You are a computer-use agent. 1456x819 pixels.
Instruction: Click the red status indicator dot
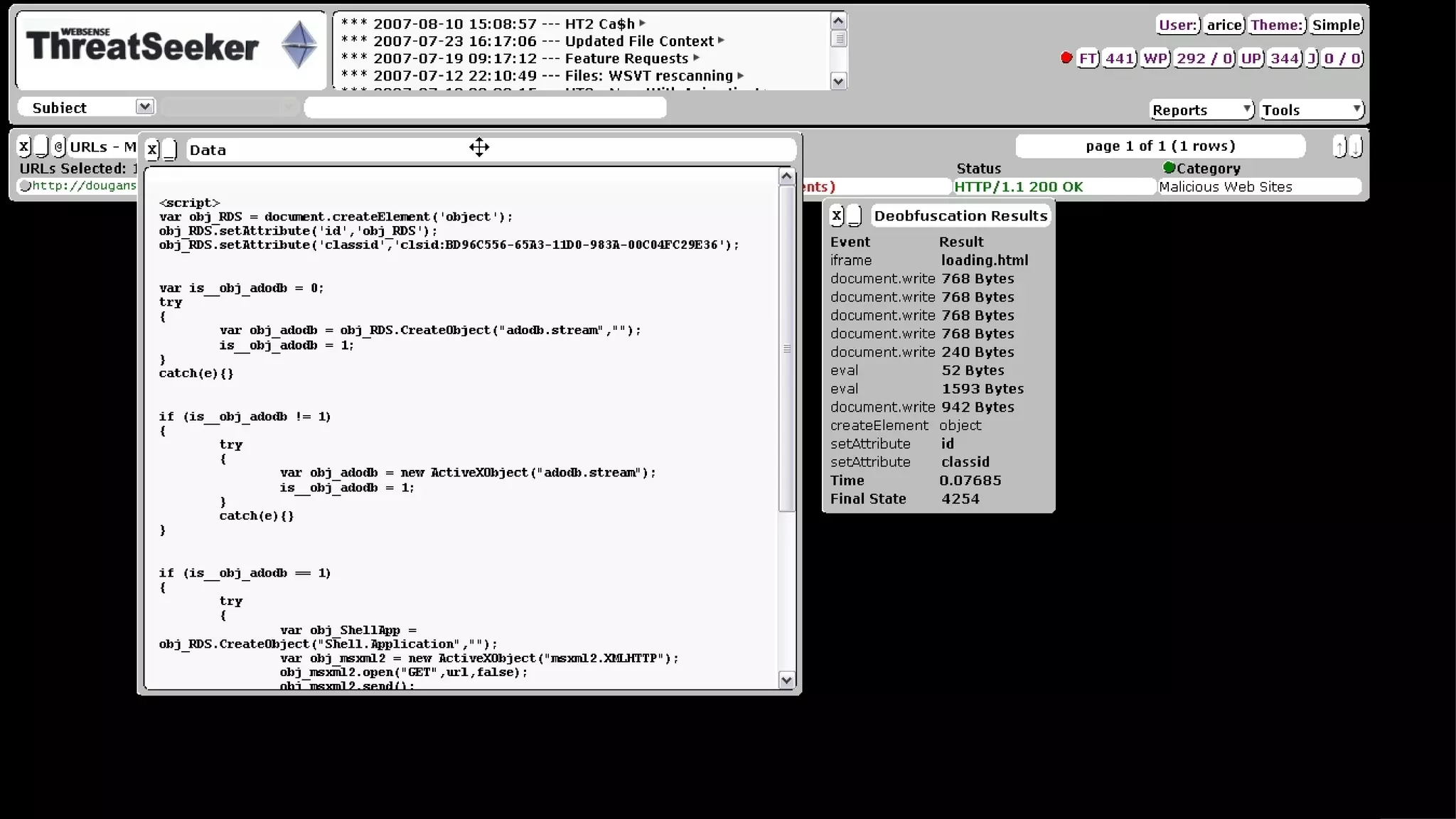1066,58
